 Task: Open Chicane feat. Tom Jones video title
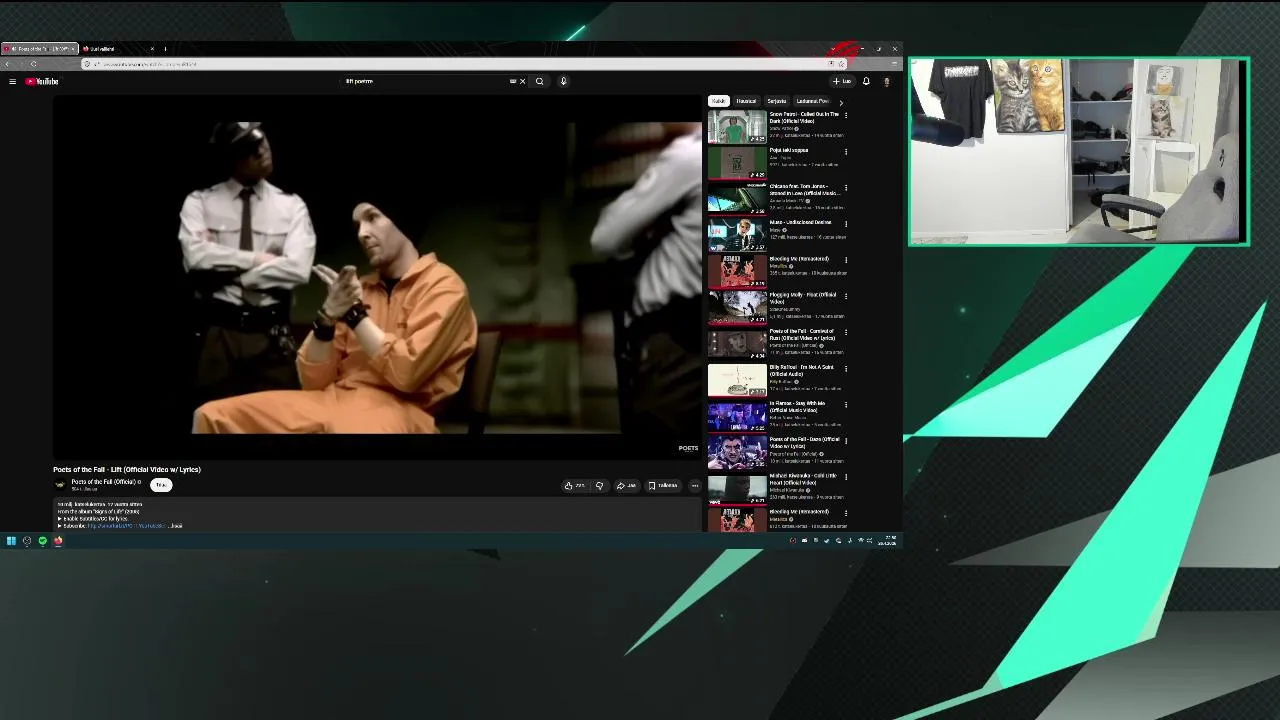805,190
